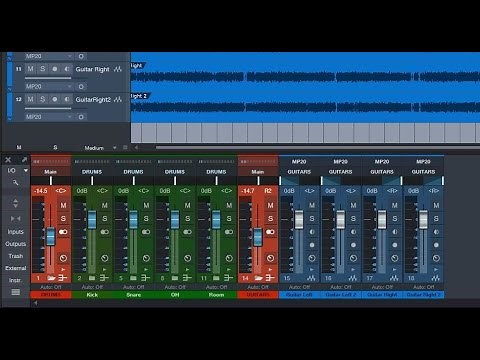Expand the Kick channel small arrow
This screenshot has height=360, width=480.
[x=105, y=269]
